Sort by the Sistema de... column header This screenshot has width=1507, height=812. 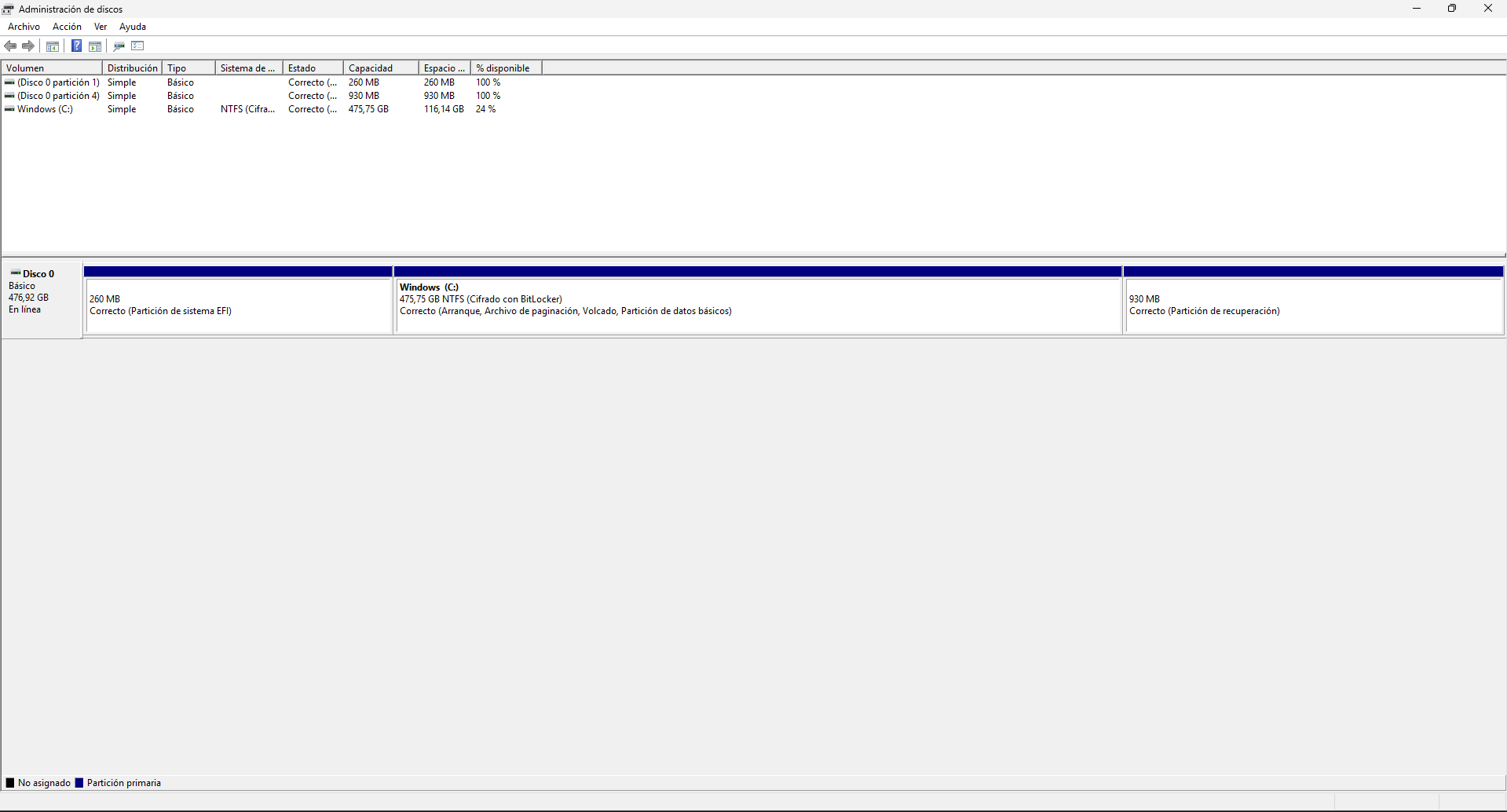pyautogui.click(x=249, y=68)
